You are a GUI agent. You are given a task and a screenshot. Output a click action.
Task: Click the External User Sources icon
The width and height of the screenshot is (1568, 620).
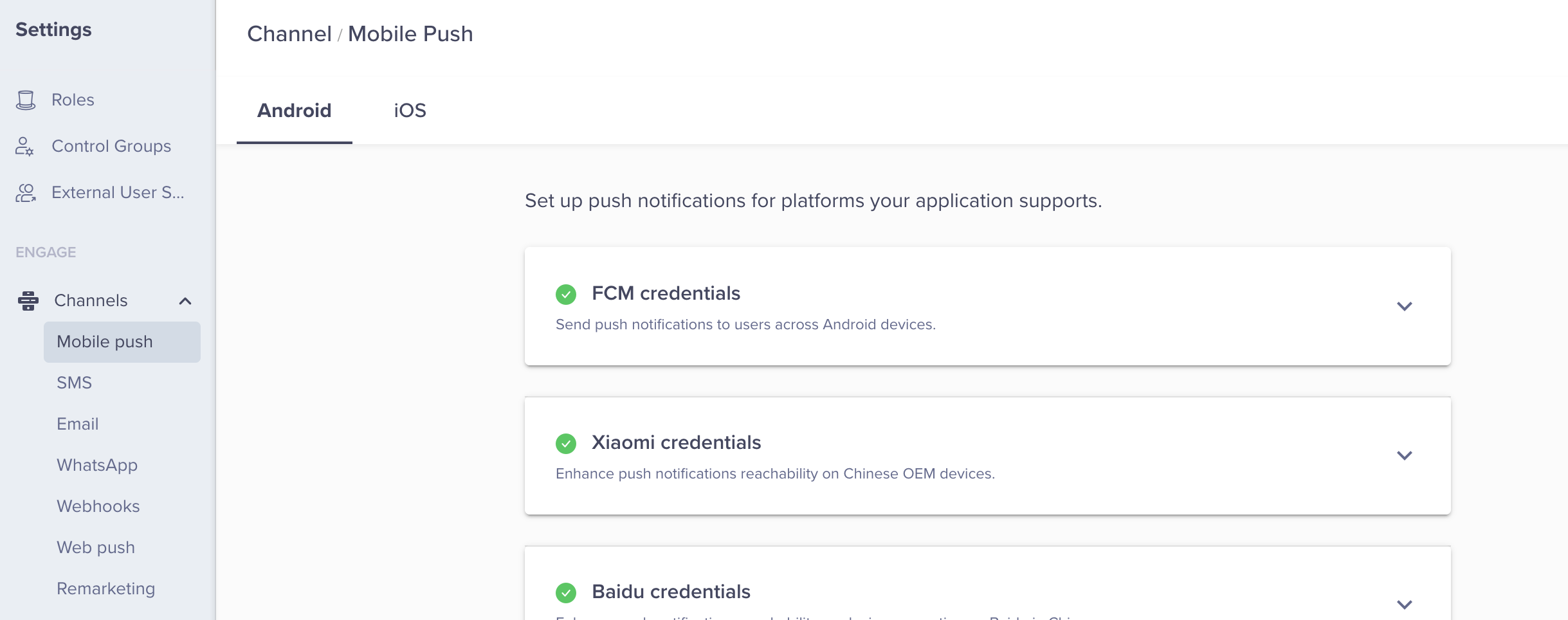click(x=24, y=192)
